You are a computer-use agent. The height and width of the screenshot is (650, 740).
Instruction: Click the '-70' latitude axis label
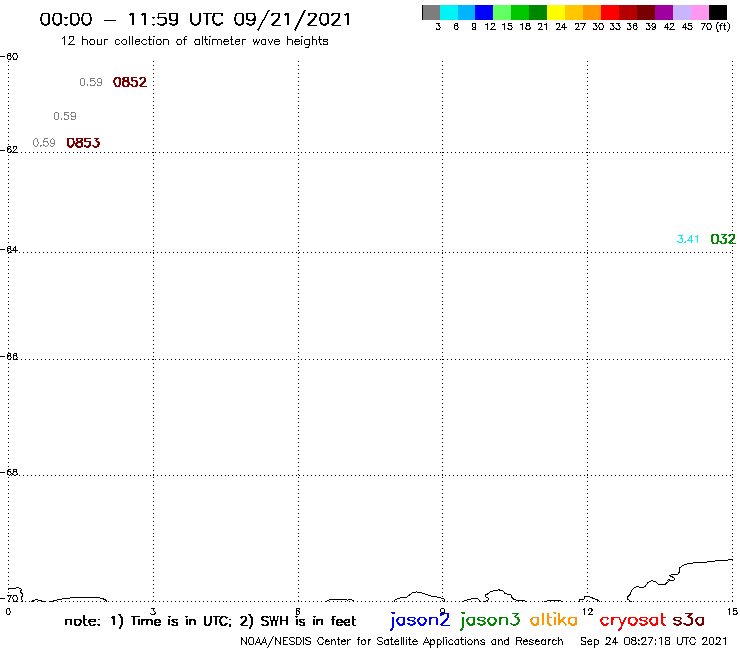[10, 599]
